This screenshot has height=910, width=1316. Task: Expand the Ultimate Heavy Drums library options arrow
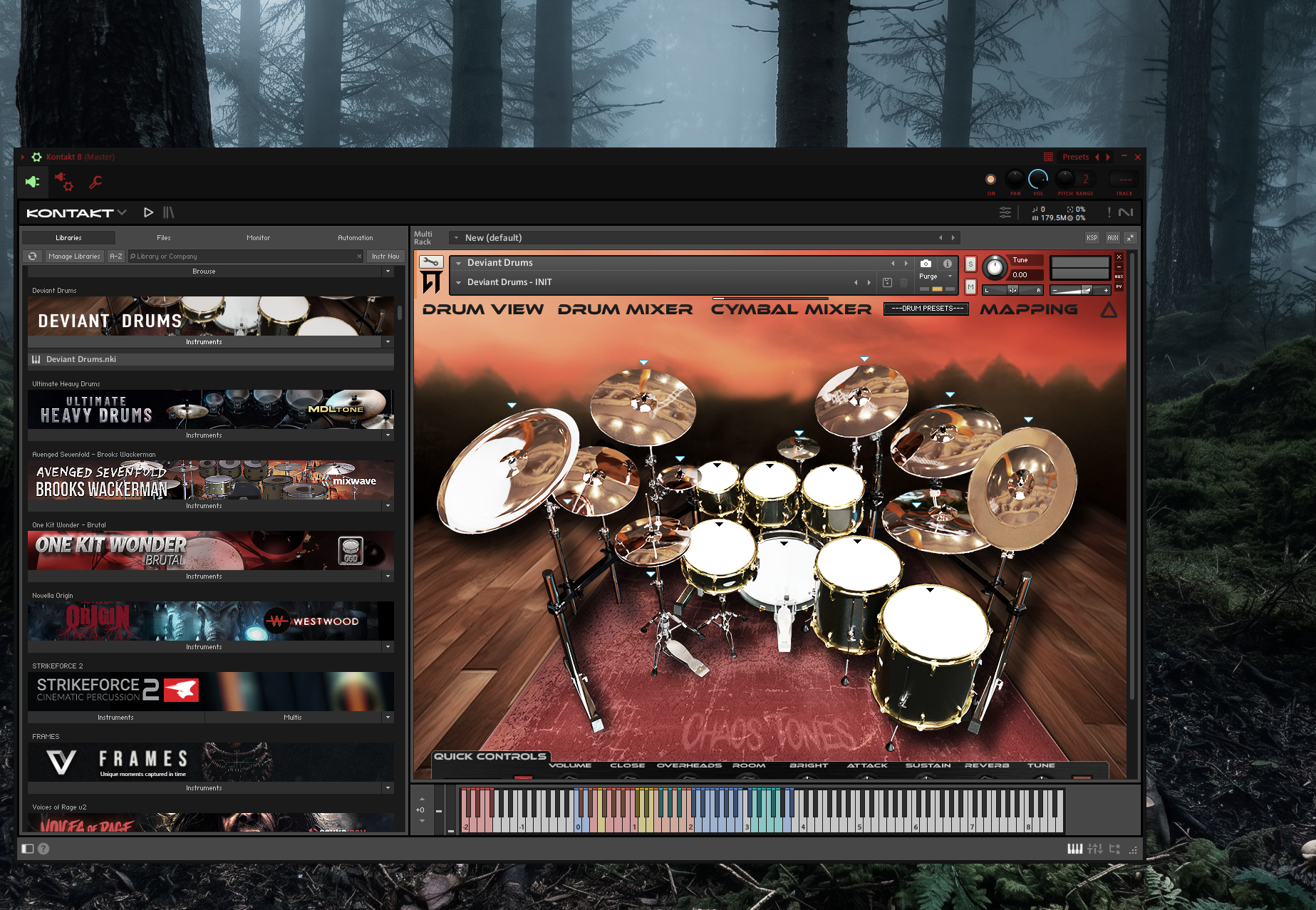click(388, 435)
